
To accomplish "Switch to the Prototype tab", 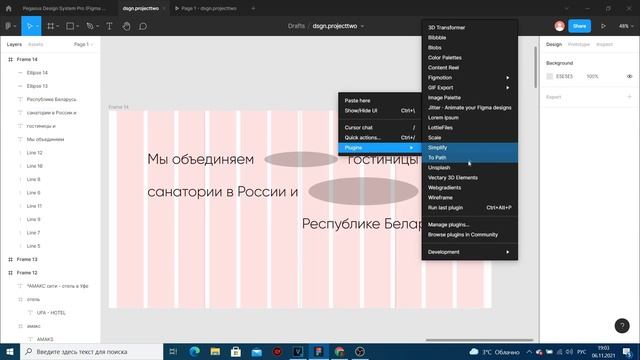I will 579,44.
